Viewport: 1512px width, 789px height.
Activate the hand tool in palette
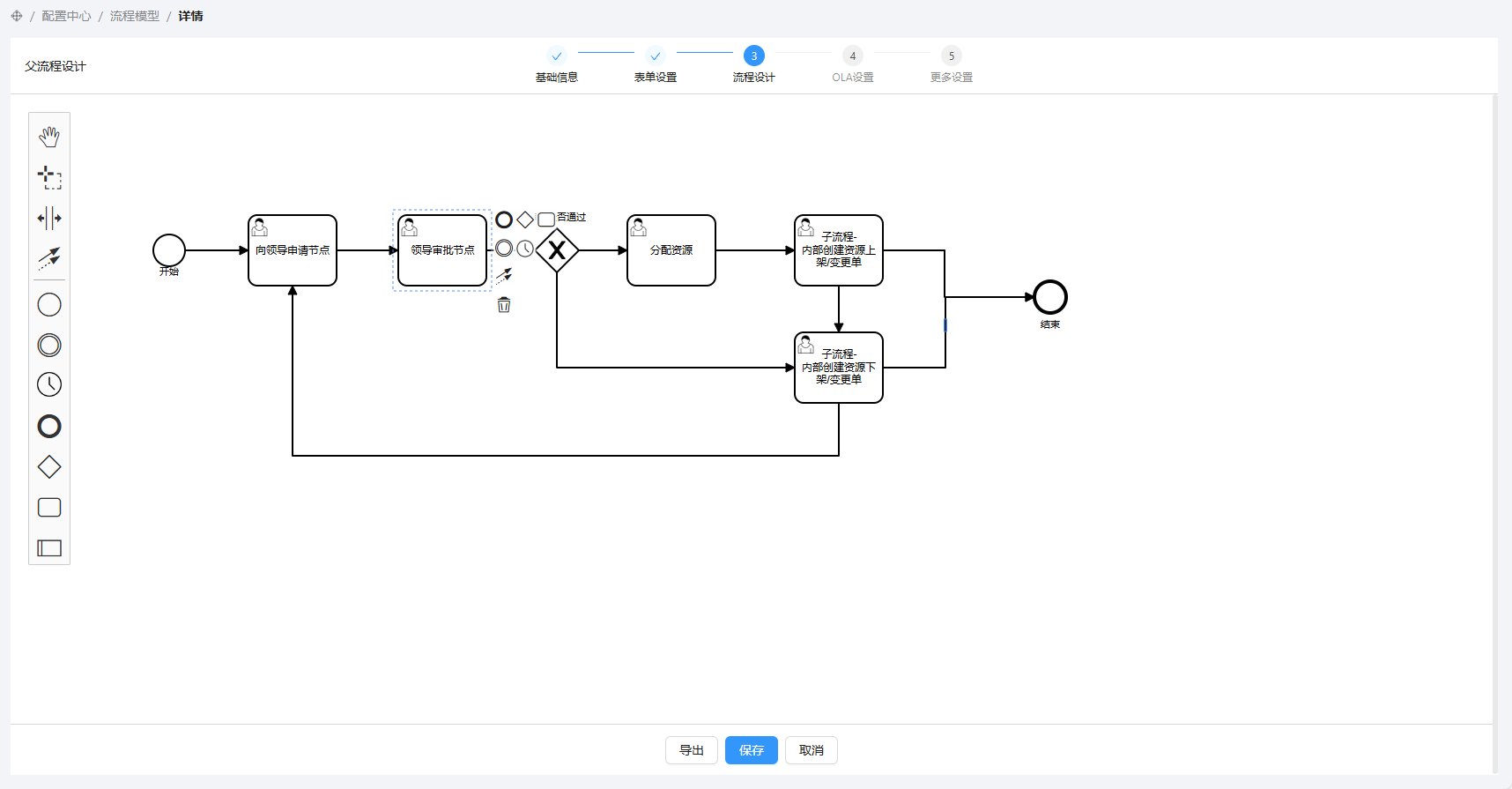(x=49, y=137)
